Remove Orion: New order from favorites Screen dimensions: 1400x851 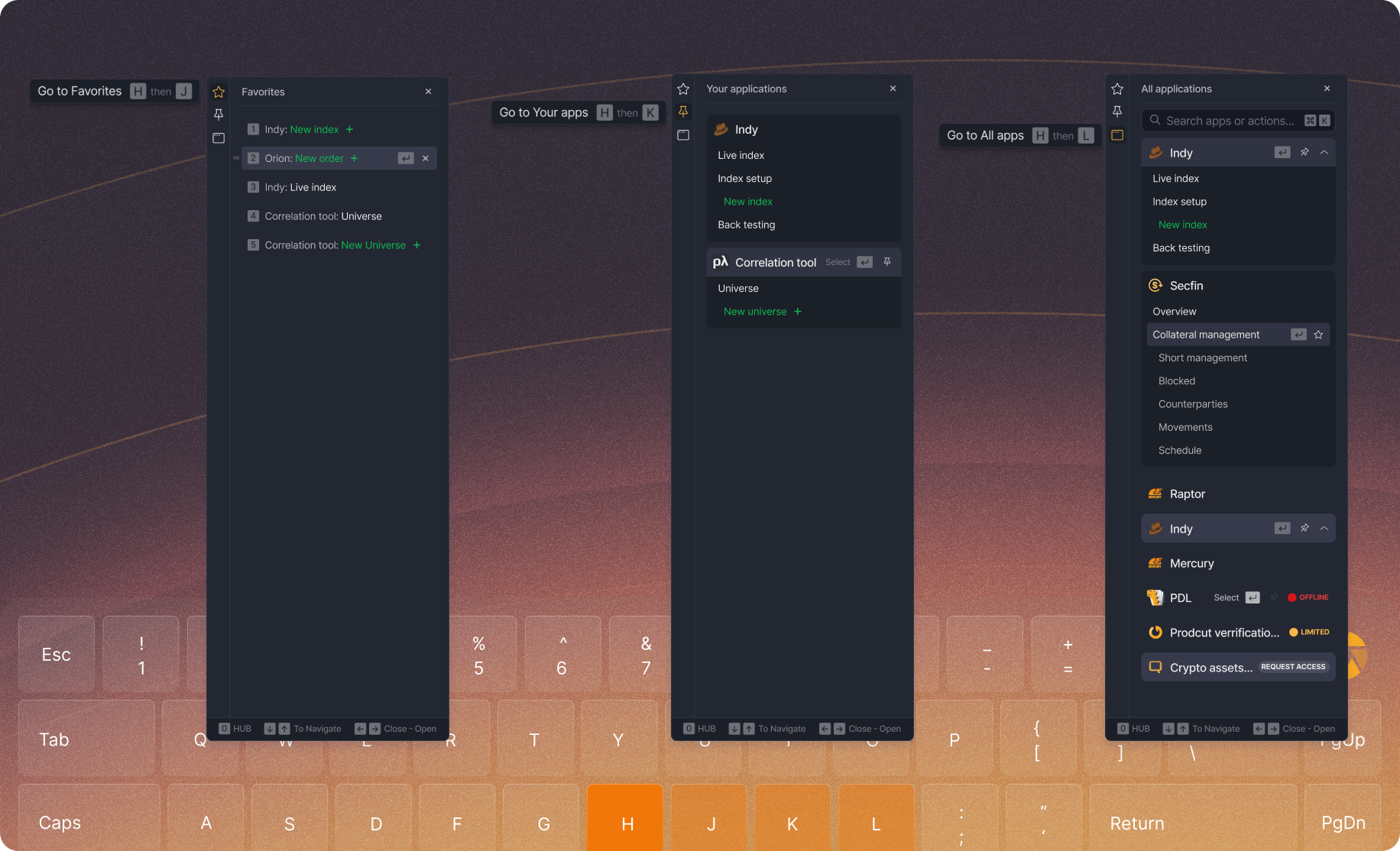pos(426,158)
